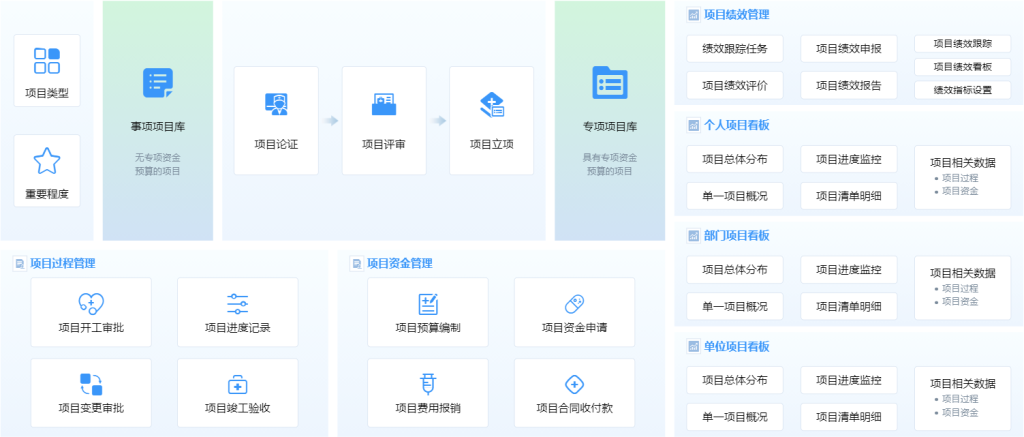Click the 项目进度记录 sliders icon

237,303
